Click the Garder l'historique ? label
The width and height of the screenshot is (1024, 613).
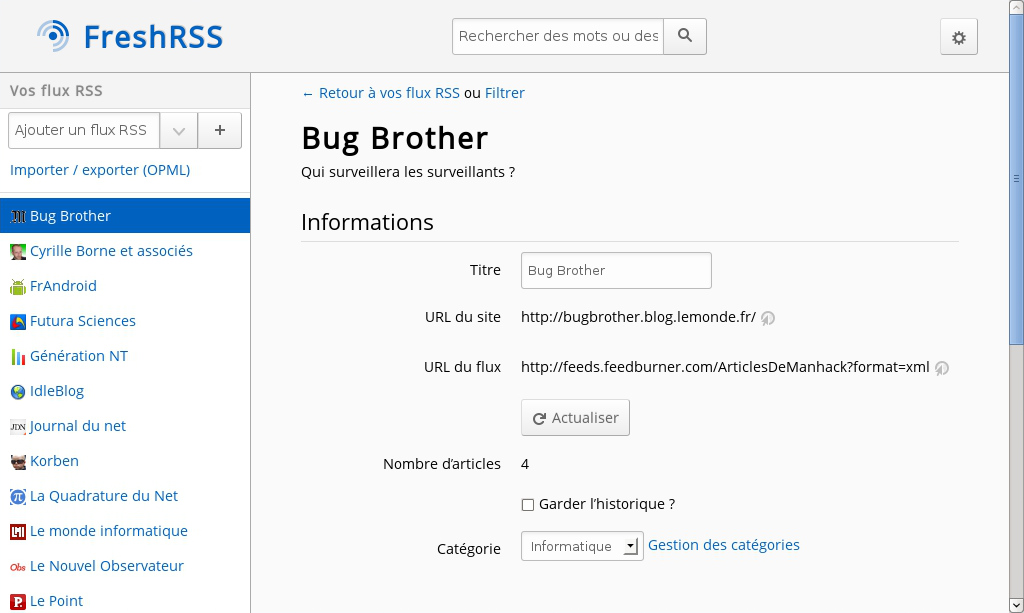[607, 504]
